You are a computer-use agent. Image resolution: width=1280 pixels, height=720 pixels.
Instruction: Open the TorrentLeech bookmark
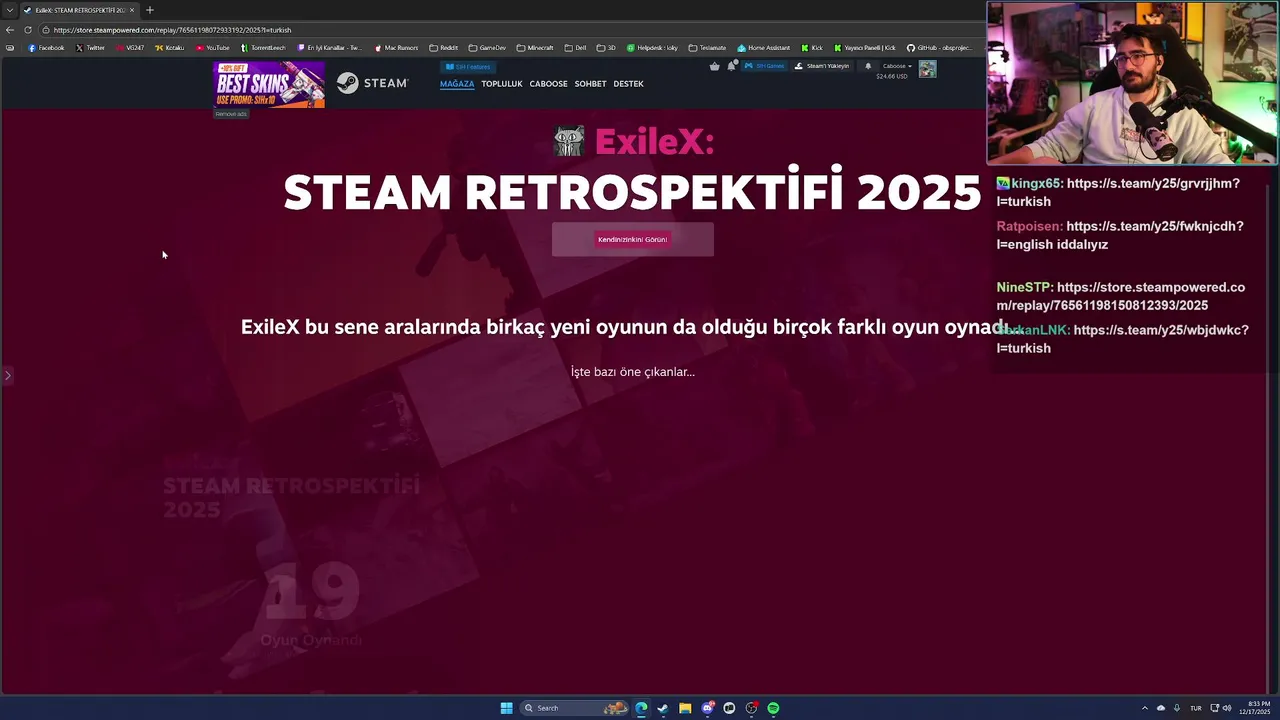pyautogui.click(x=263, y=48)
